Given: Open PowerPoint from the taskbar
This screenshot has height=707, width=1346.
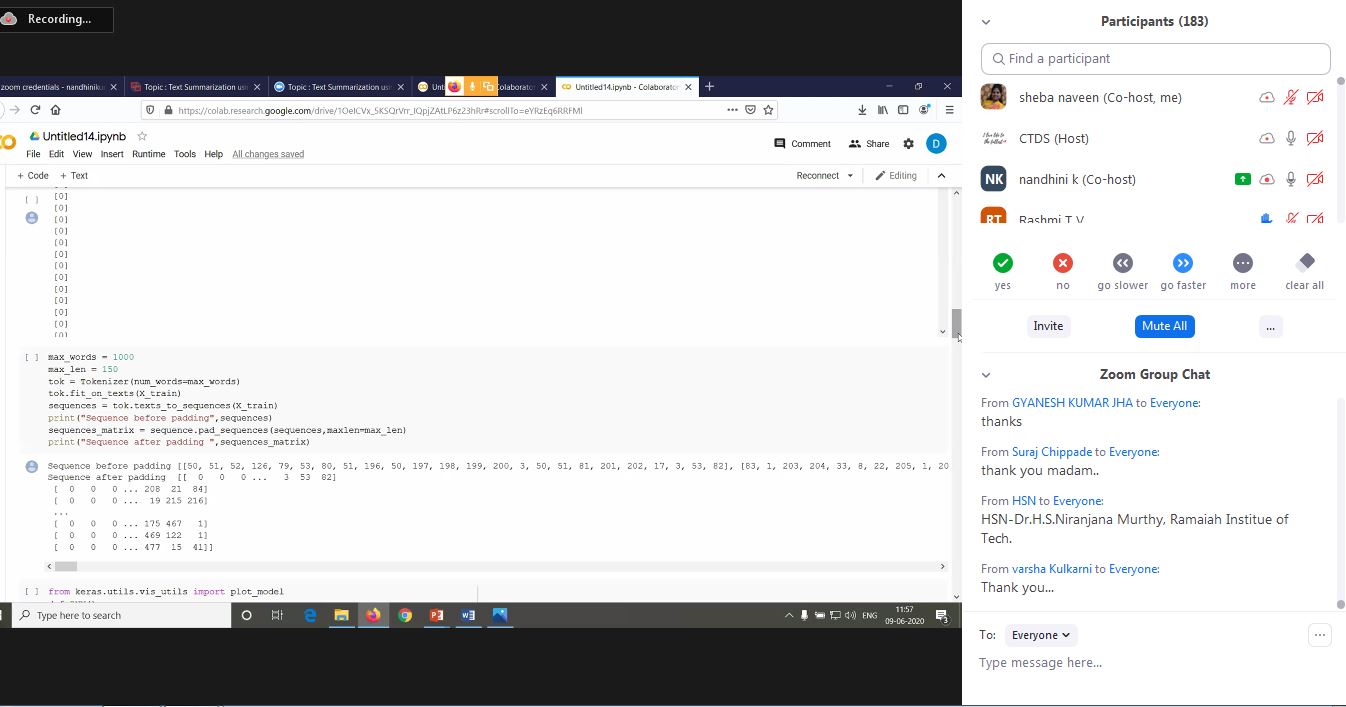Looking at the screenshot, I should coord(436,616).
